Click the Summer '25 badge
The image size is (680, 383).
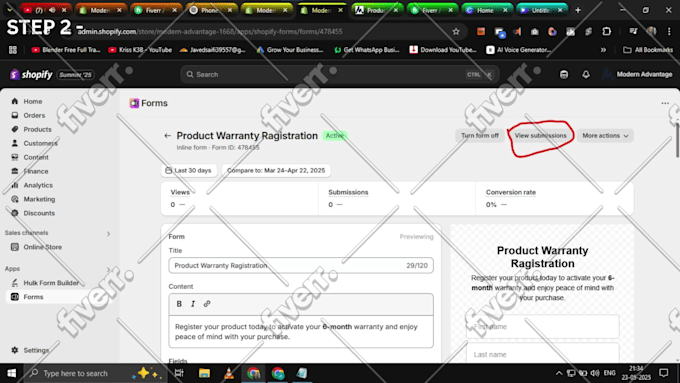click(x=75, y=75)
